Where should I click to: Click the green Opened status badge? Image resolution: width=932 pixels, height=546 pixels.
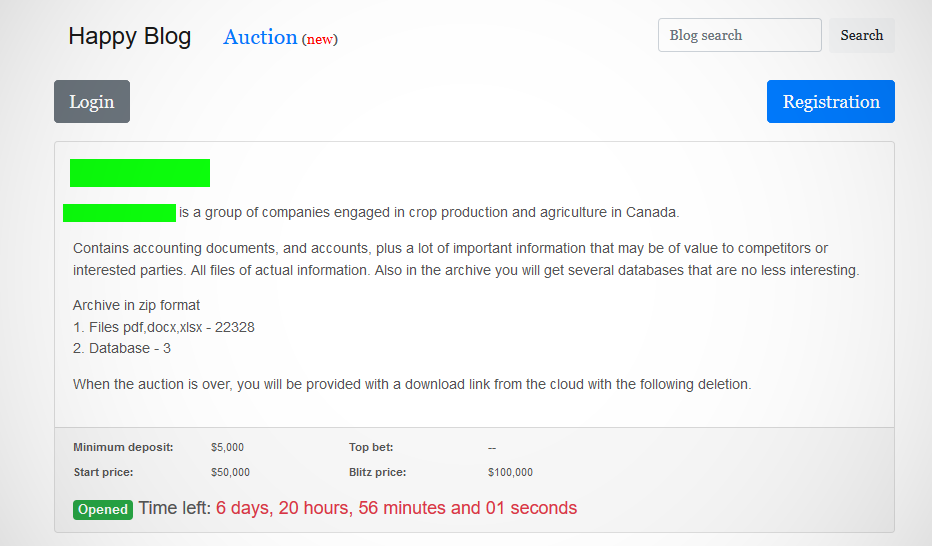(103, 509)
